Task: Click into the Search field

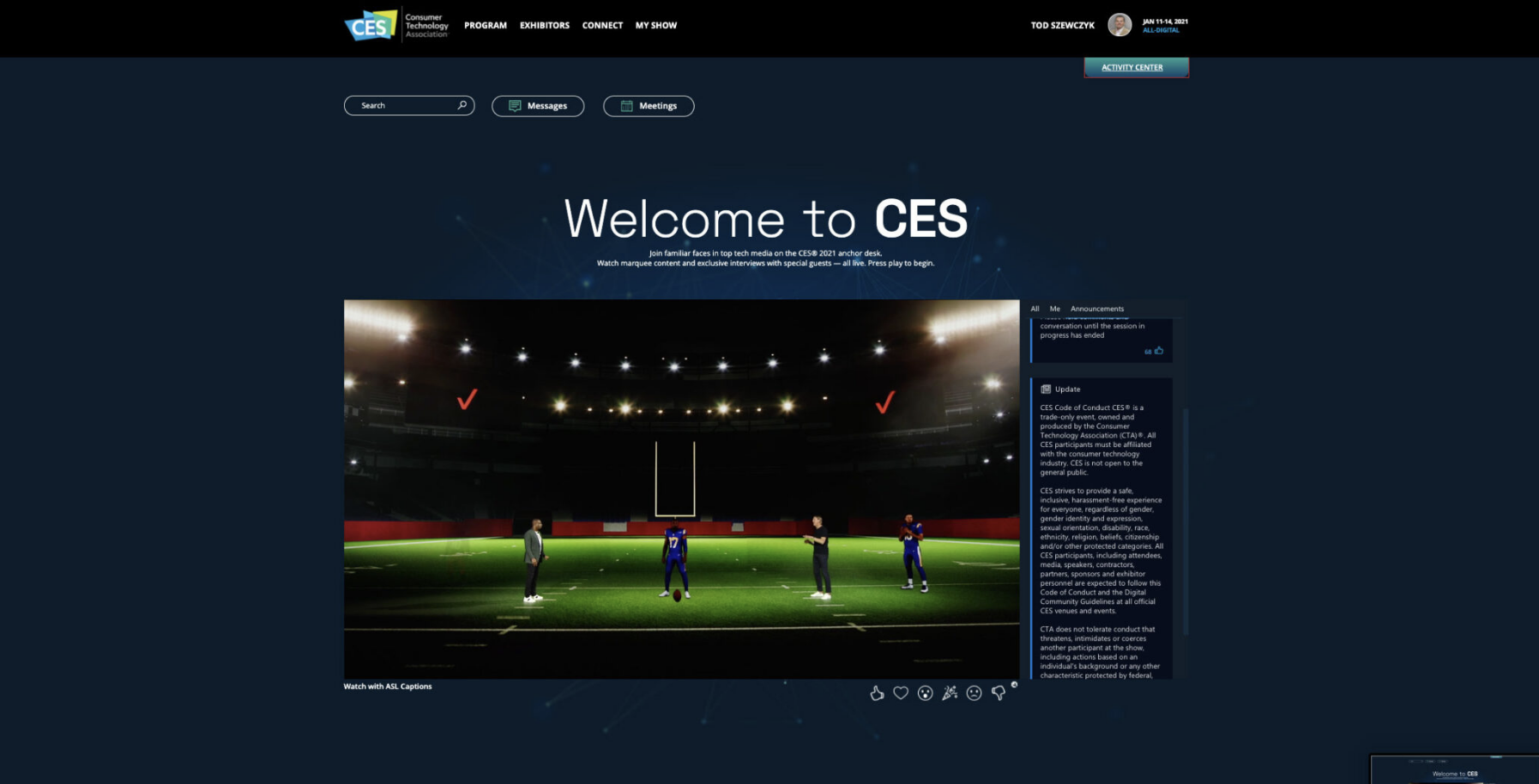Action: 409,106
